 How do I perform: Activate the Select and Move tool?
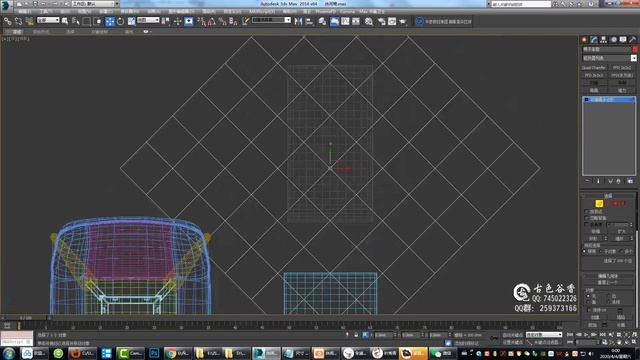110,21
